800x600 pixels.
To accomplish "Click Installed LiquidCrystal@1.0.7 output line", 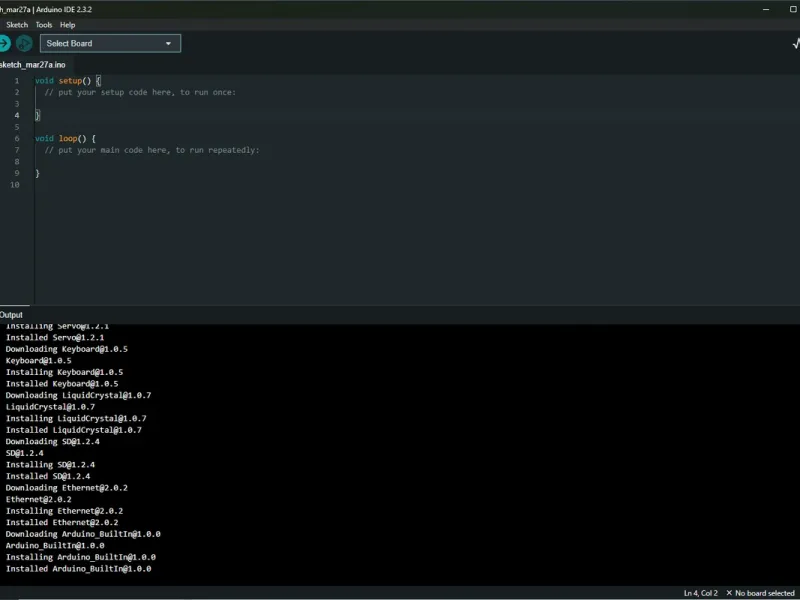I will [x=74, y=430].
